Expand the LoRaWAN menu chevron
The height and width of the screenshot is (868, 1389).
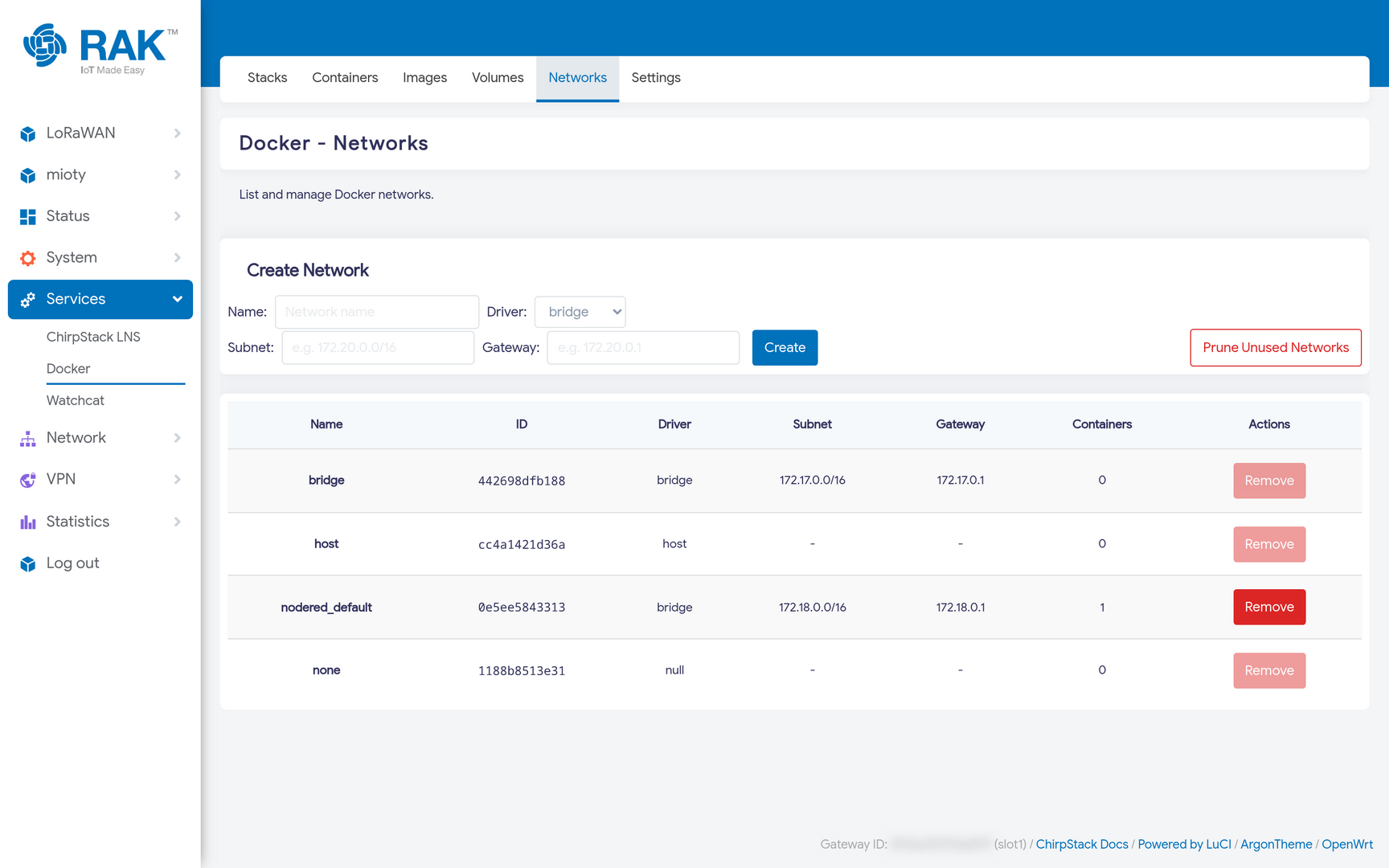pyautogui.click(x=178, y=133)
